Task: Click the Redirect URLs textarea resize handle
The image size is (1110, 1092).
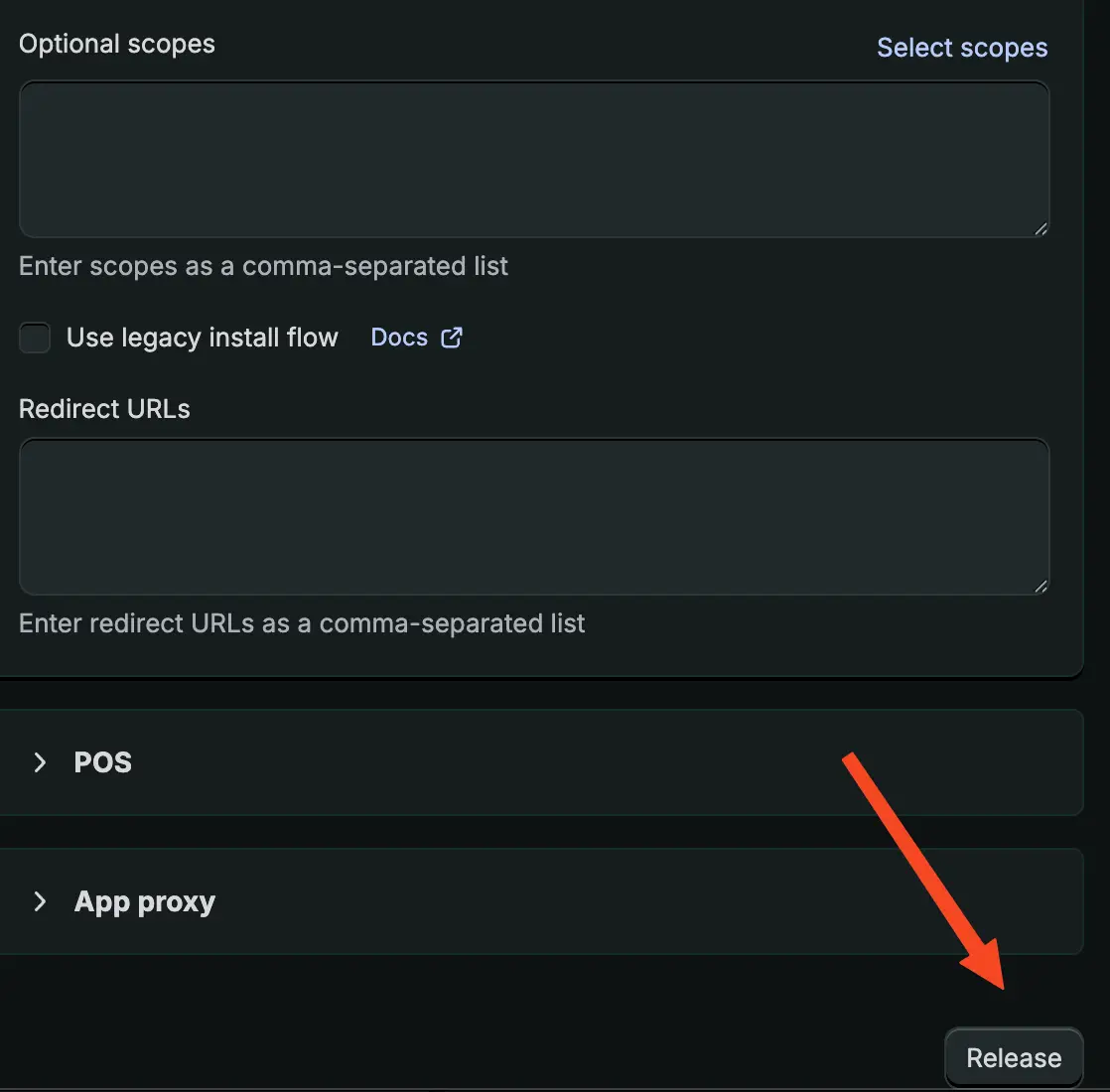Action: click(1040, 587)
